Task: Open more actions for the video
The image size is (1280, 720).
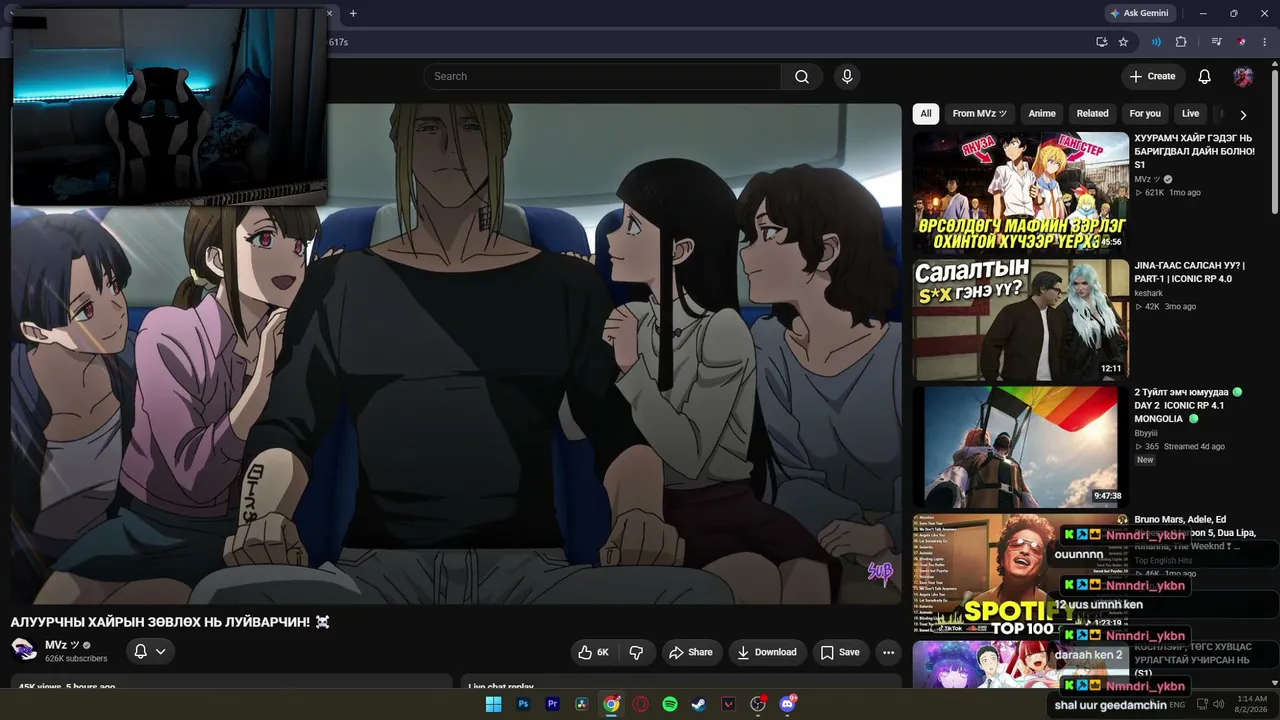Action: click(x=888, y=652)
